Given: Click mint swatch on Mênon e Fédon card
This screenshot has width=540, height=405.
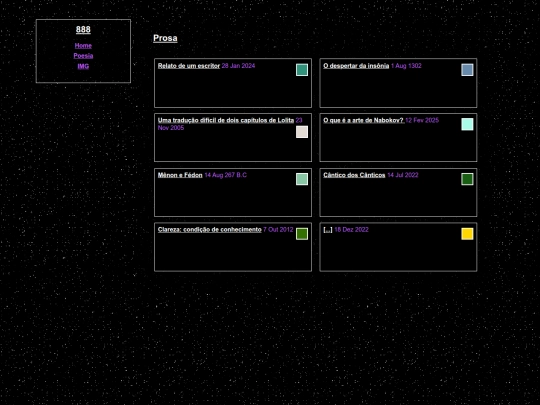Looking at the screenshot, I should (302, 179).
